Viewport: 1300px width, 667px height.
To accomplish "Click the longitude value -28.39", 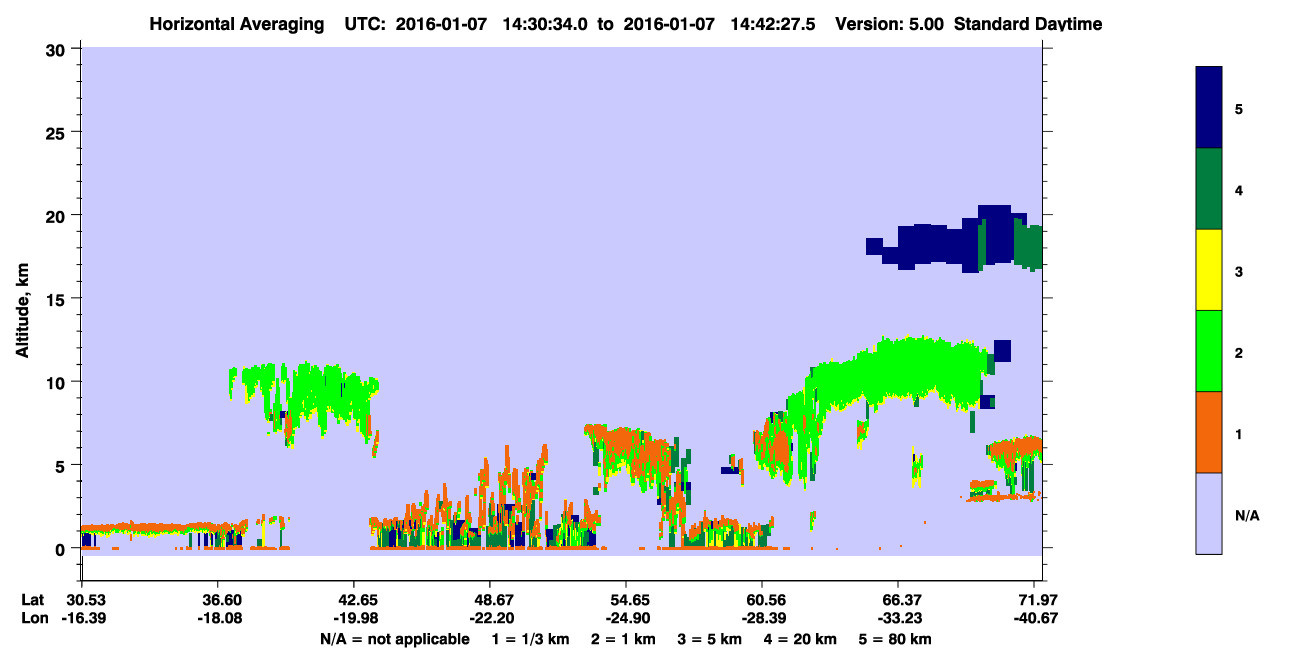I will pos(762,619).
